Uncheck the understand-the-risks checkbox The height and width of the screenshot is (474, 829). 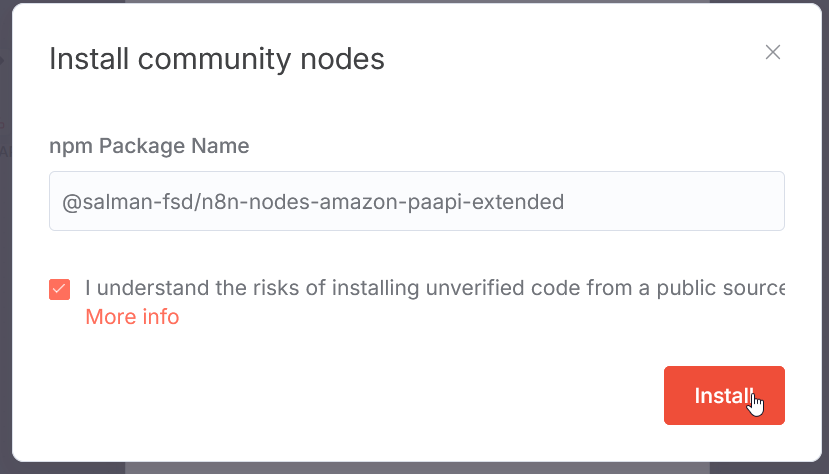pos(60,289)
